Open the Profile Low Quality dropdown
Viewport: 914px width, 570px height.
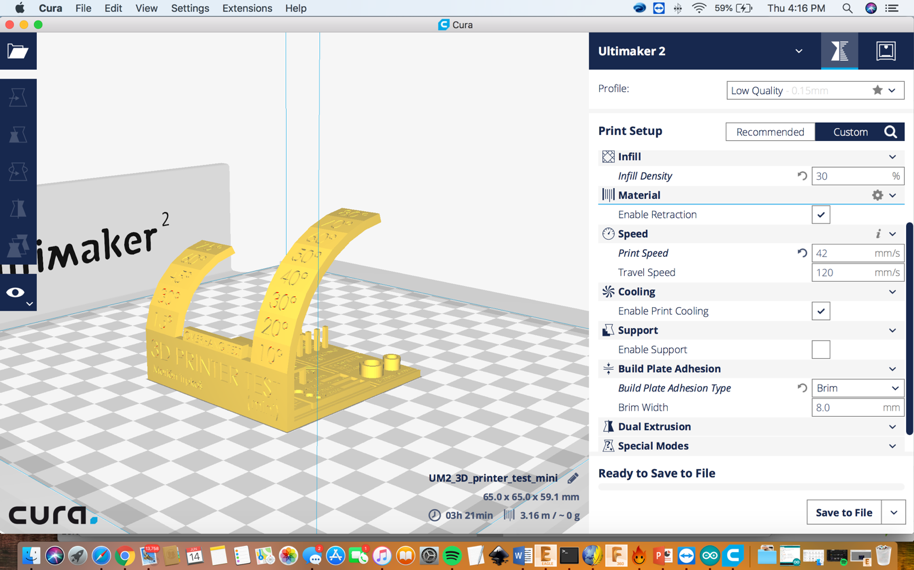tap(815, 90)
